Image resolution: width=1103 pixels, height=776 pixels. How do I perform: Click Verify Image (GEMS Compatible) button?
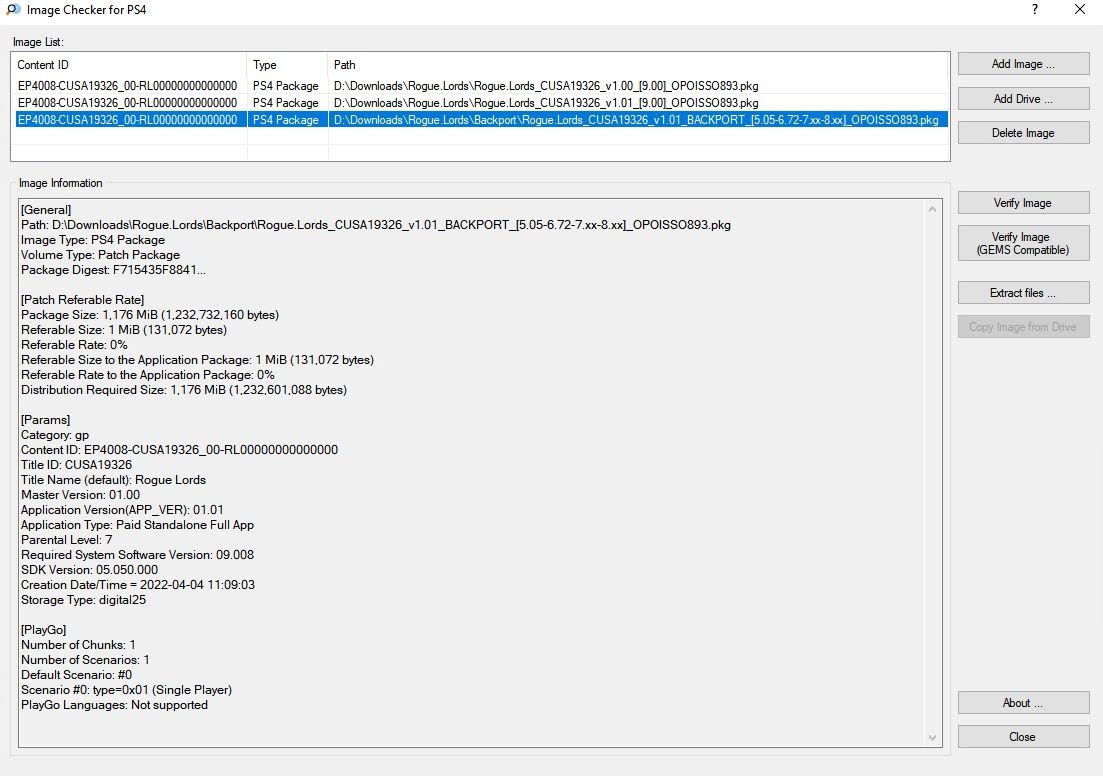coord(1023,243)
